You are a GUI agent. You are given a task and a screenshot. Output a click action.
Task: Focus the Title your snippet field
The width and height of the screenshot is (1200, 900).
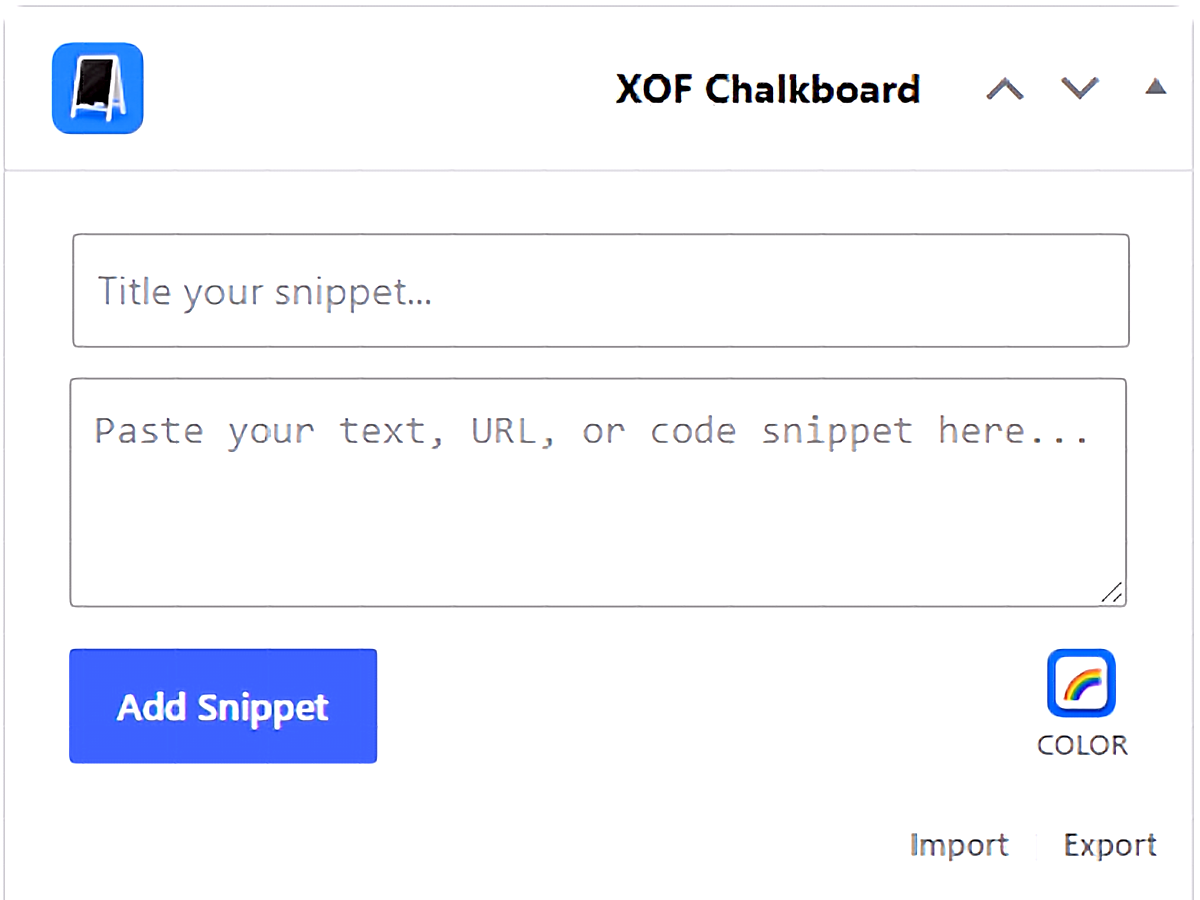click(601, 291)
